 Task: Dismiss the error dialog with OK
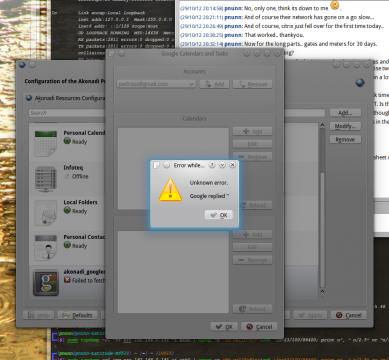[x=218, y=215]
